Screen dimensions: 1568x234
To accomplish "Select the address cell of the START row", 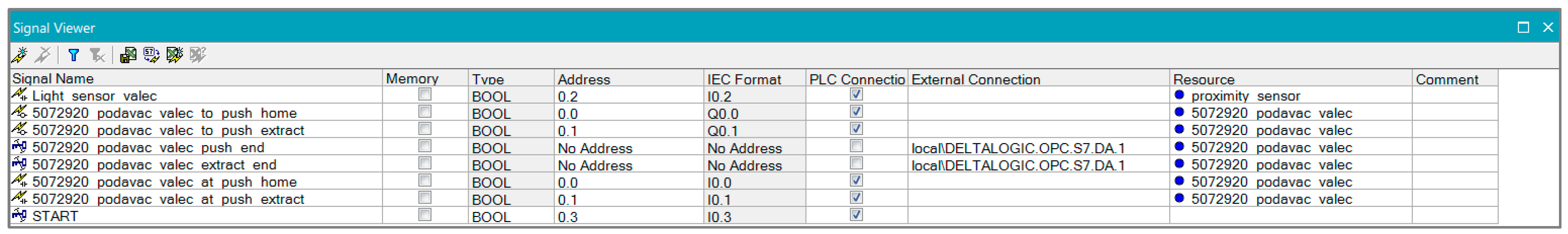I will pyautogui.click(x=627, y=216).
